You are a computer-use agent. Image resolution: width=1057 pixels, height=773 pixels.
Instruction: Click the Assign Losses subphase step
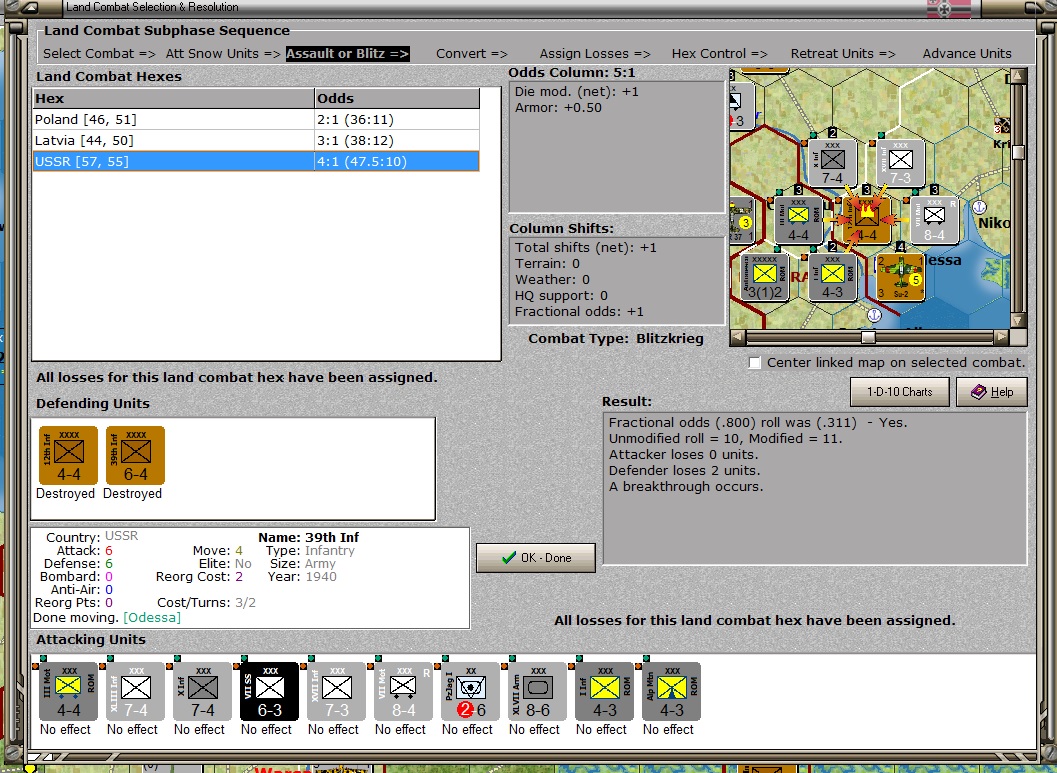tap(595, 54)
